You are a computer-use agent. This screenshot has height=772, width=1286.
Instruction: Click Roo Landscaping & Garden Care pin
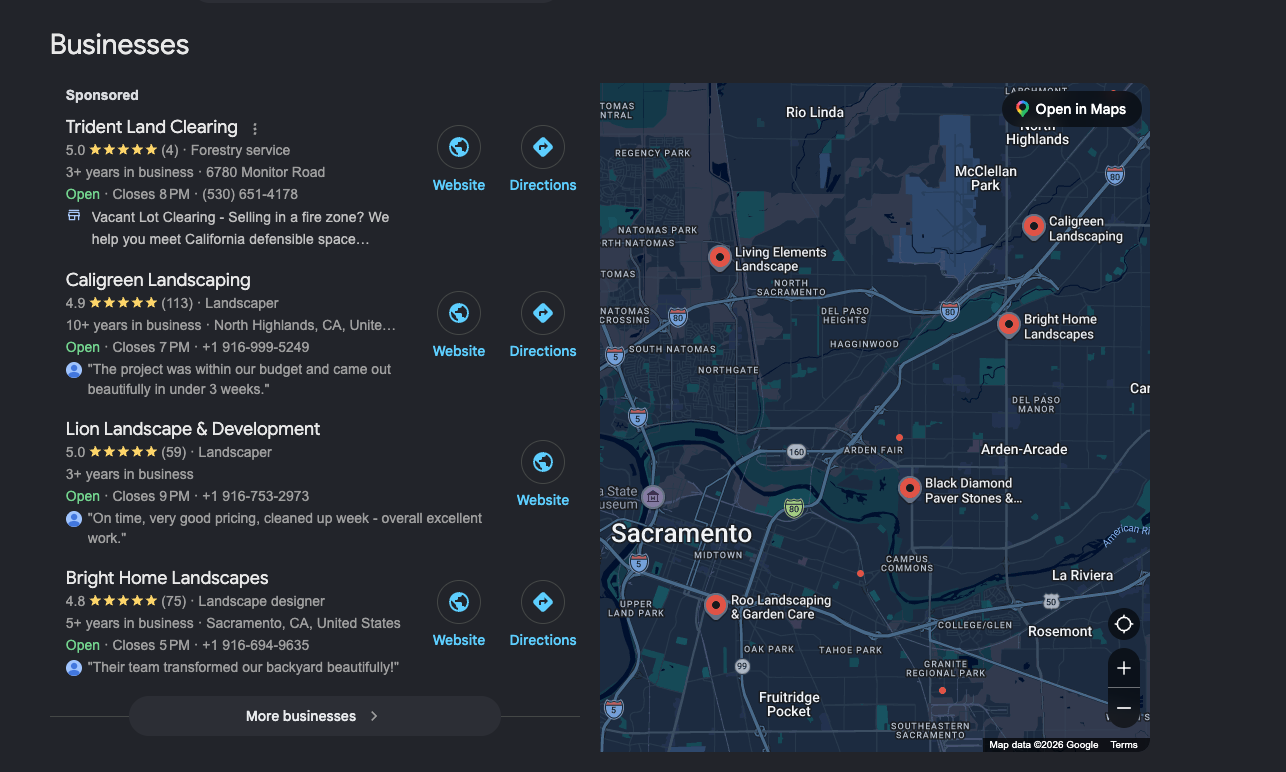pyautogui.click(x=716, y=606)
